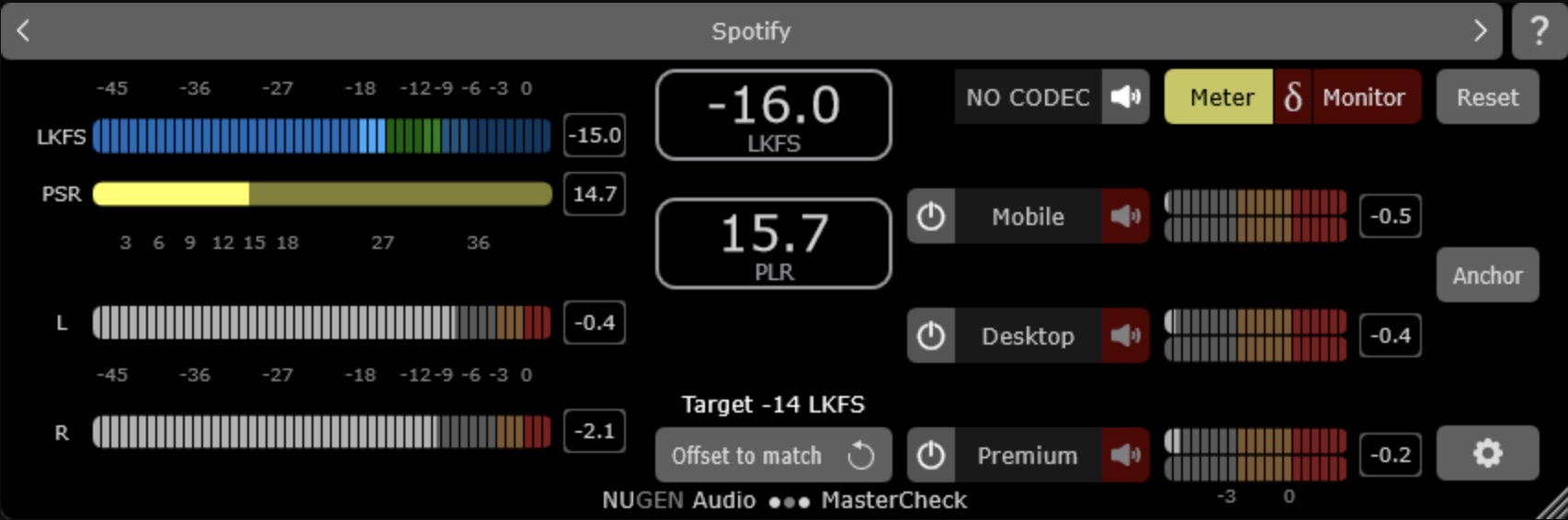
Task: Toggle power for the Desktop codec
Action: click(x=931, y=336)
